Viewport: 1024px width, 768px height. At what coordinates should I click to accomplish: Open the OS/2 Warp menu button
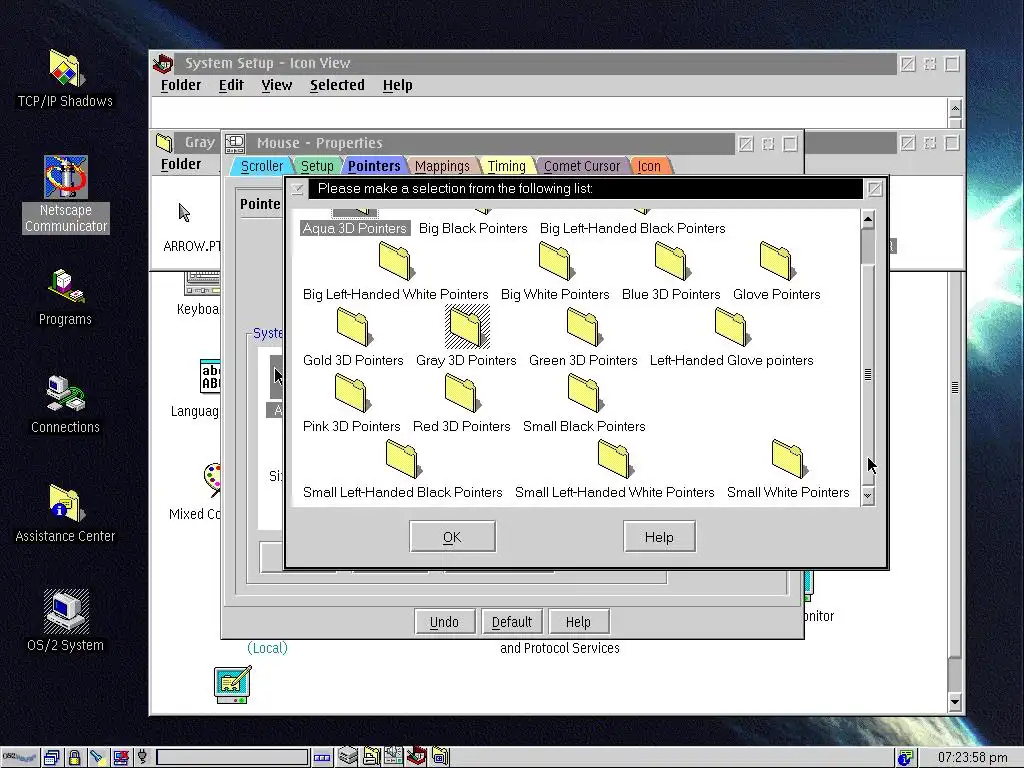point(20,758)
